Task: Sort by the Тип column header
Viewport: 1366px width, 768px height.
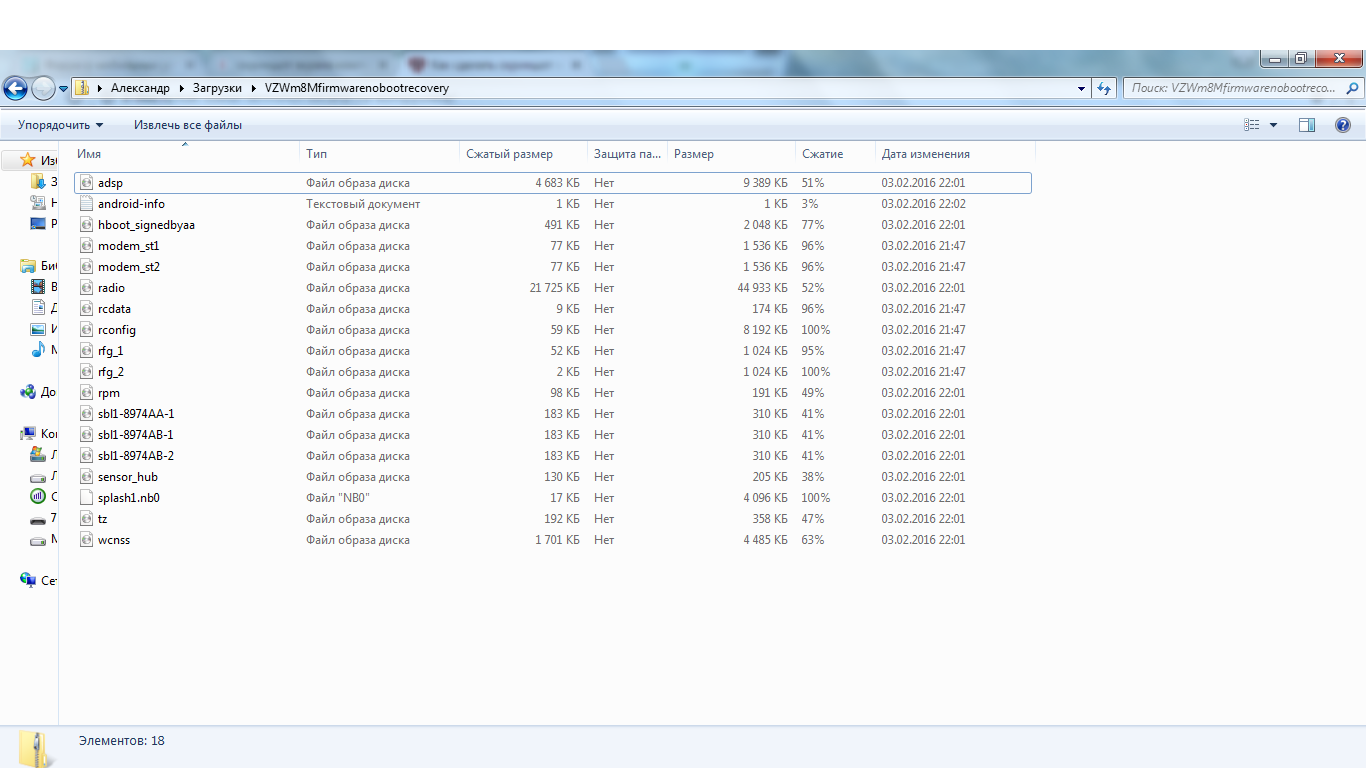Action: (316, 154)
